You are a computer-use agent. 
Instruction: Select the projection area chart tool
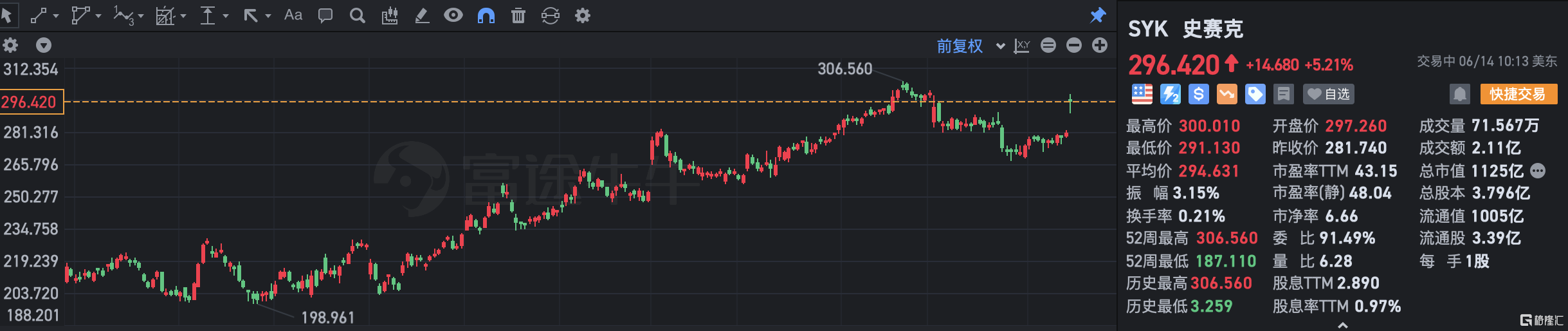click(x=165, y=15)
